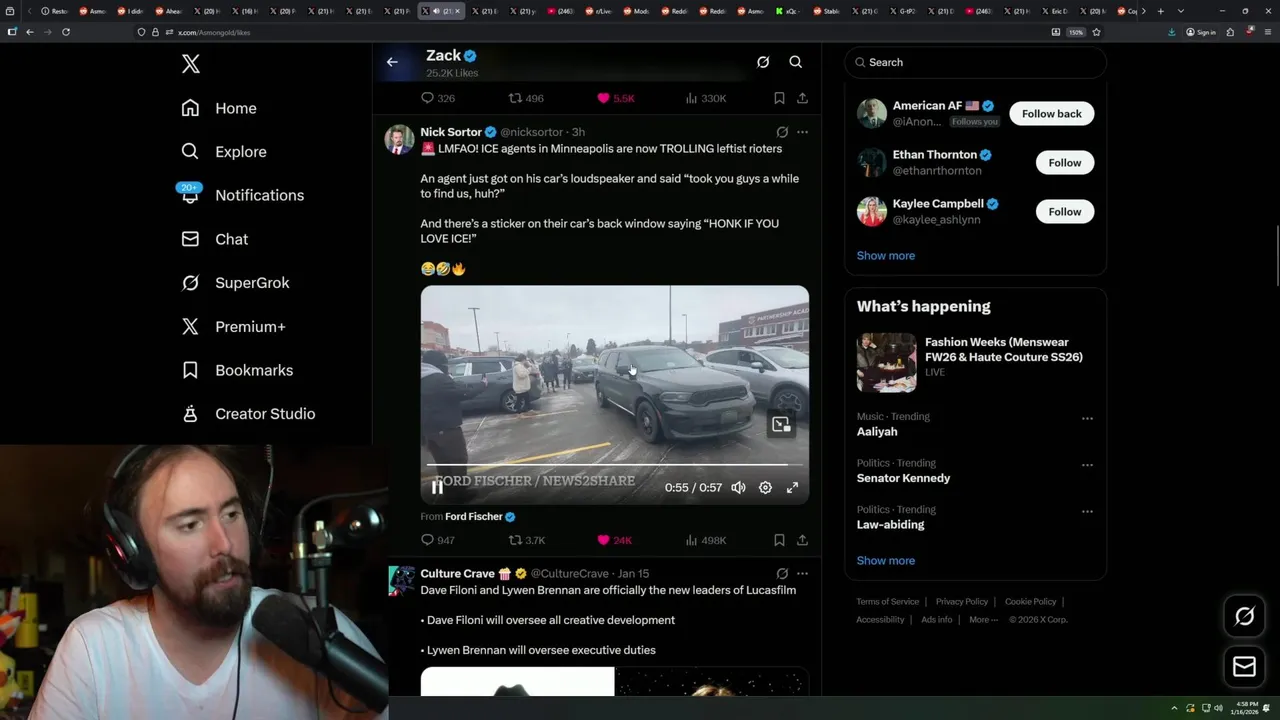1280x720 pixels.
Task: Reply to Nick Sortor post with 947 comments
Action: coord(438,540)
